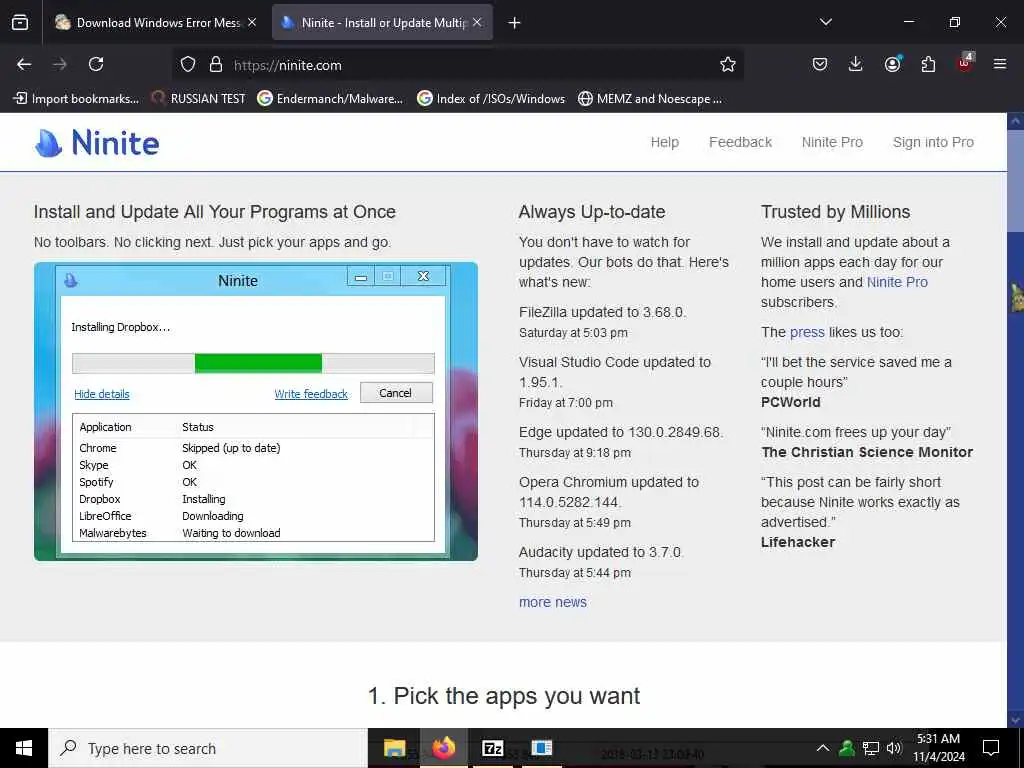Open the press link
Image resolution: width=1024 pixels, height=768 pixels.
pyautogui.click(x=807, y=332)
